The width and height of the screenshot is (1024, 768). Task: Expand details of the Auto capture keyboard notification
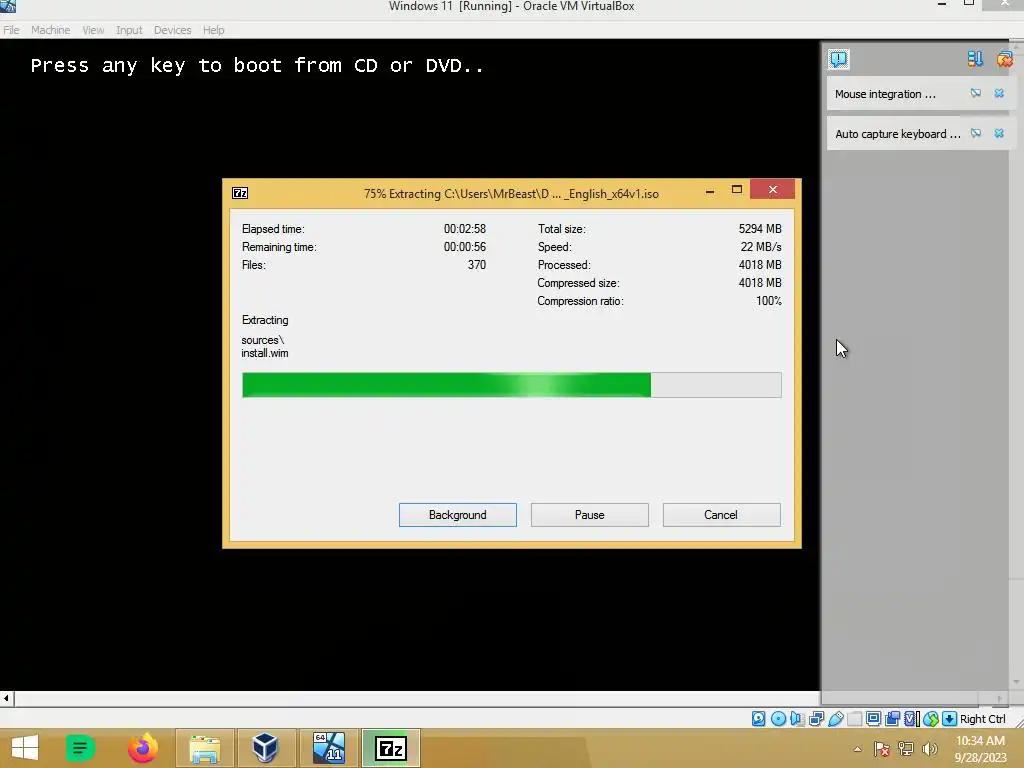(x=976, y=133)
